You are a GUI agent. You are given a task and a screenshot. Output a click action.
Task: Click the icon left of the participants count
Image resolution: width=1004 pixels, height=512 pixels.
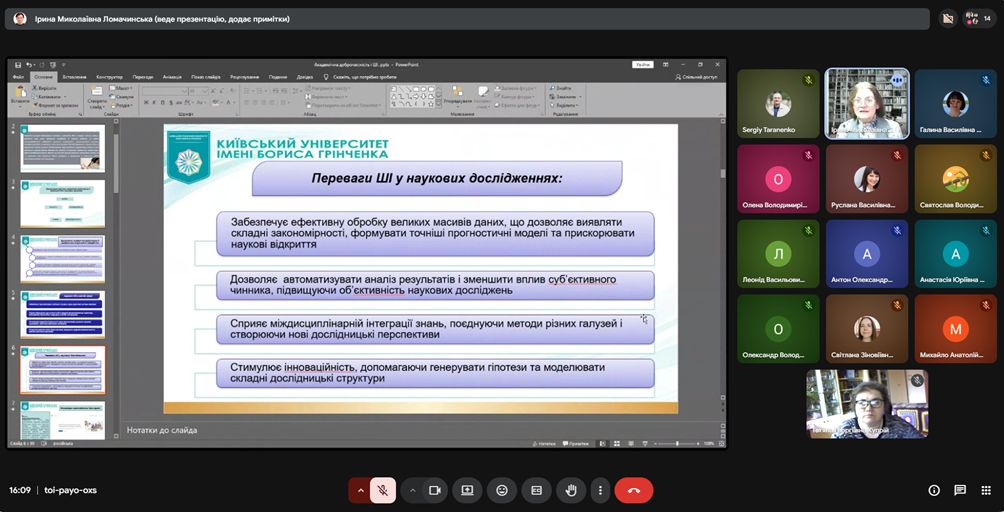tap(948, 18)
